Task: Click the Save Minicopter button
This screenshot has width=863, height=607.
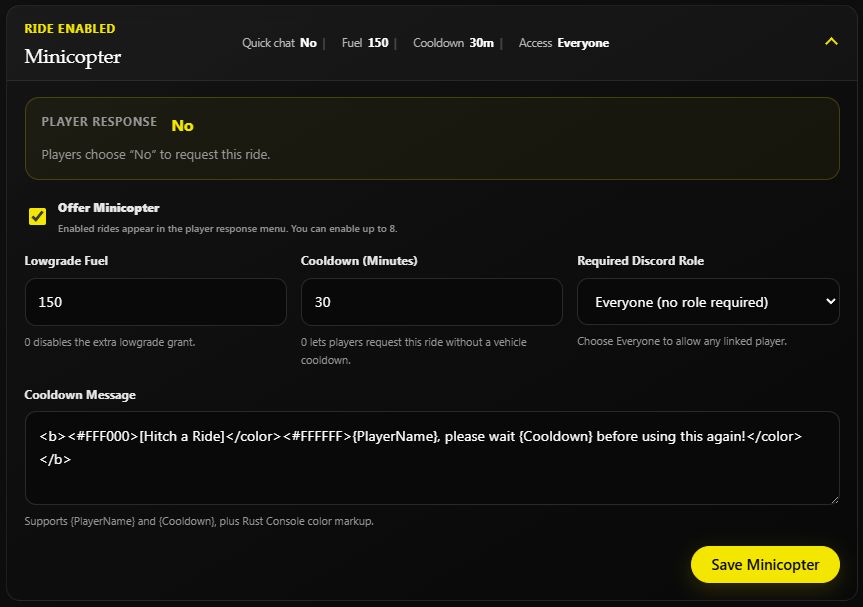Action: coord(765,565)
